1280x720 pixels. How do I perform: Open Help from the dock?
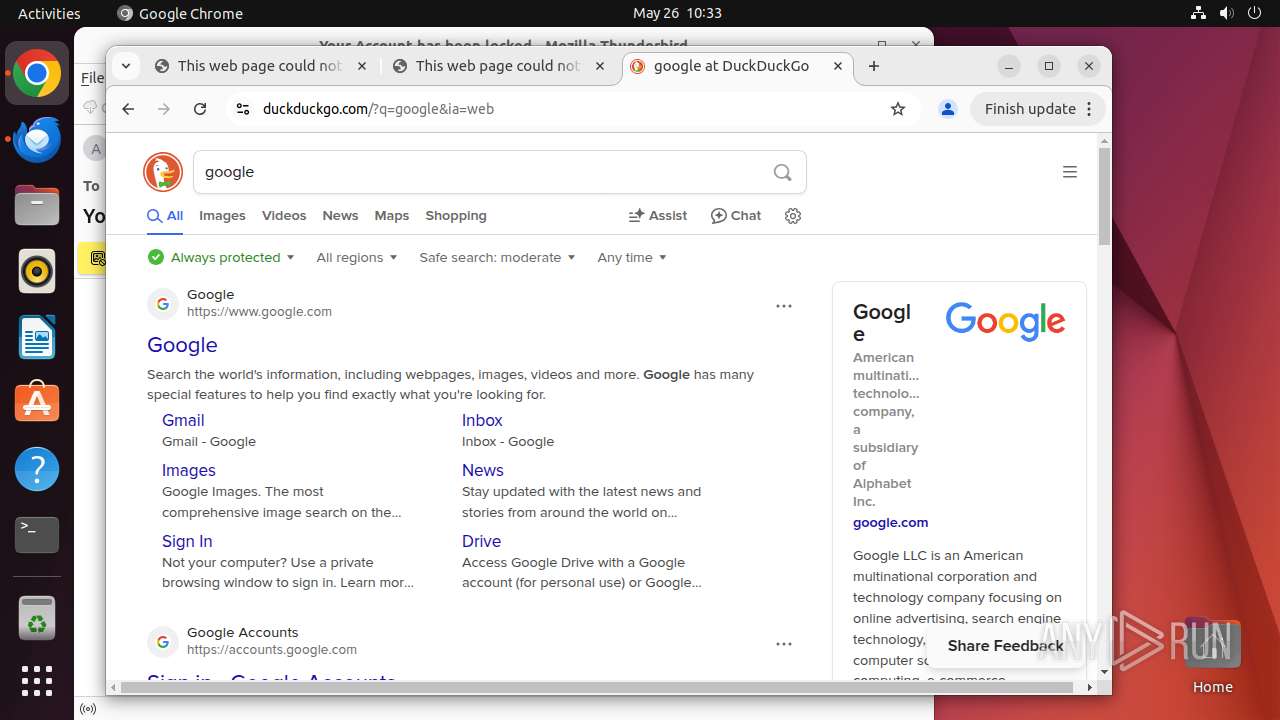pos(37,469)
